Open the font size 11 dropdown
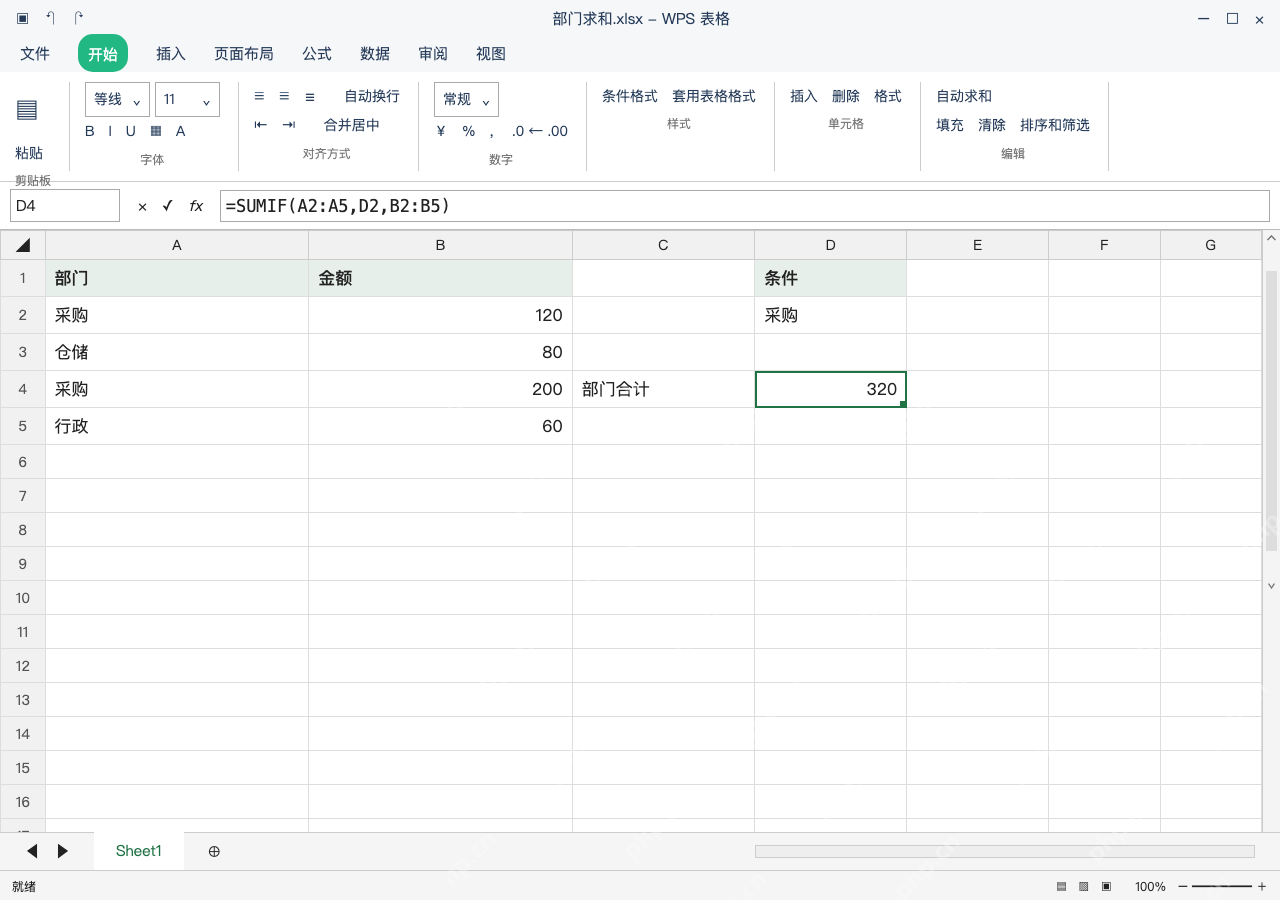The height and width of the screenshot is (900, 1280). click(x=187, y=100)
